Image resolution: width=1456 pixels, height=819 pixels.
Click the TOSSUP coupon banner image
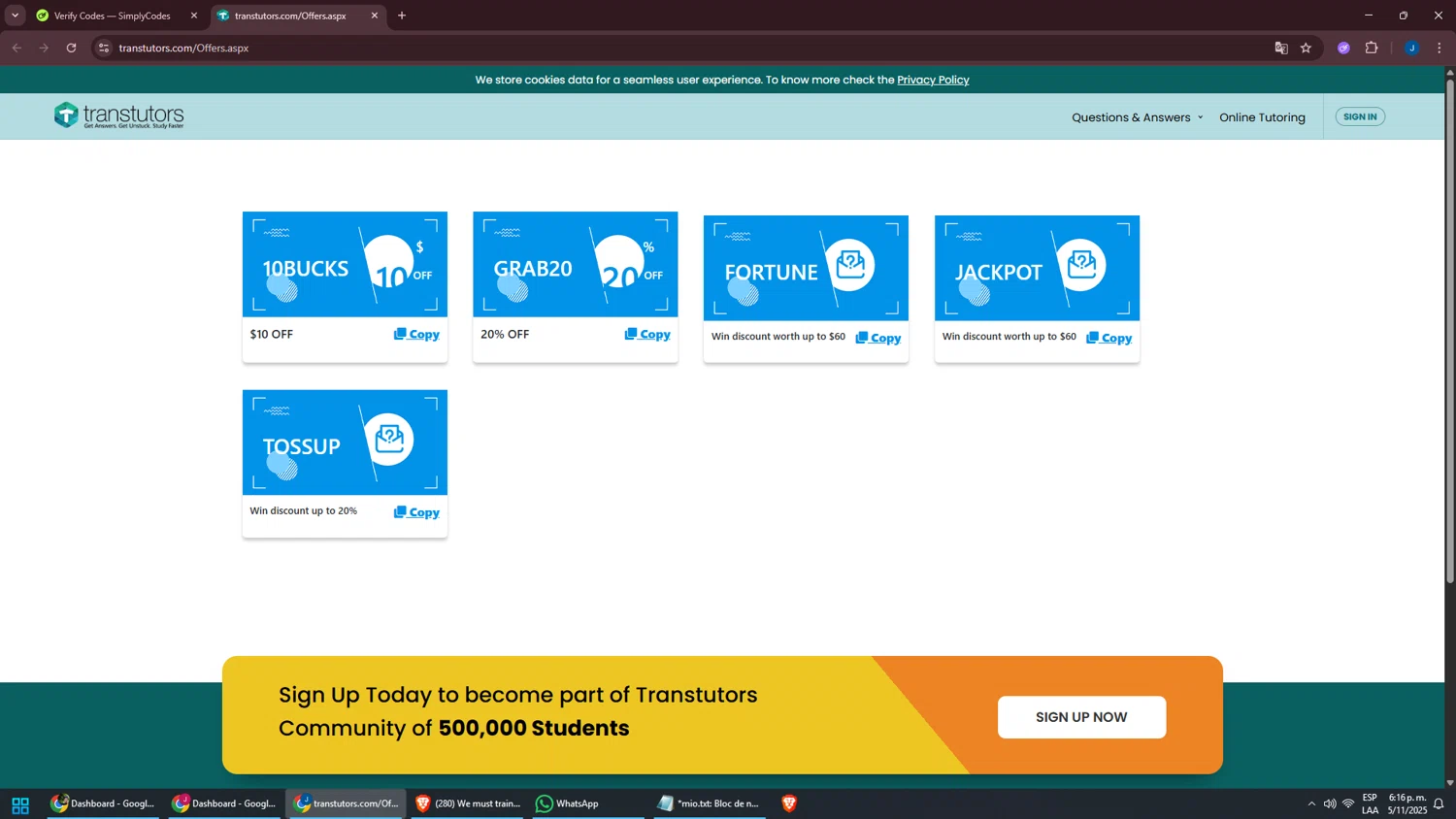click(345, 442)
